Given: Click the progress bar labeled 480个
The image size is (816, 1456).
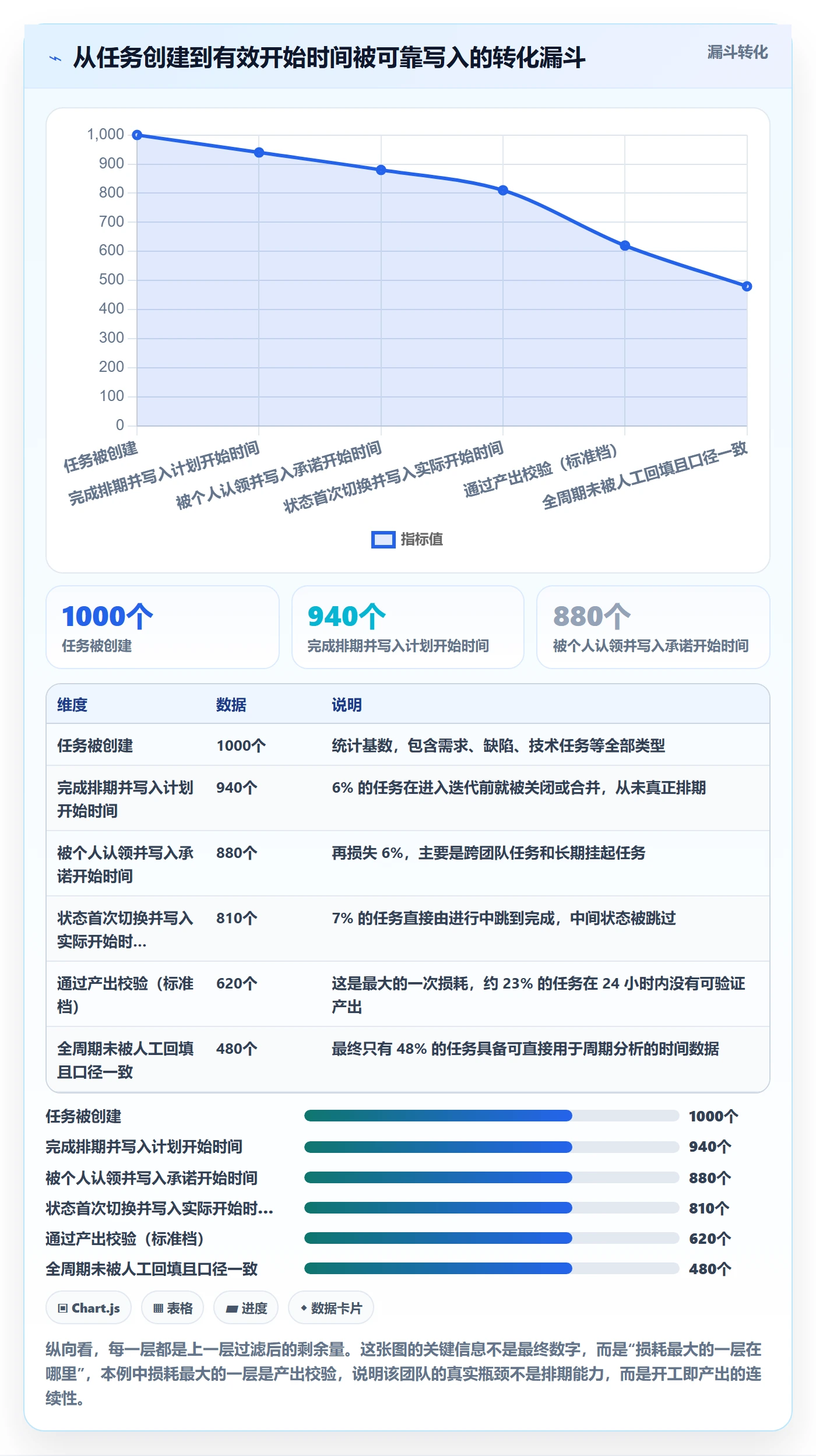Looking at the screenshot, I should tap(491, 1268).
